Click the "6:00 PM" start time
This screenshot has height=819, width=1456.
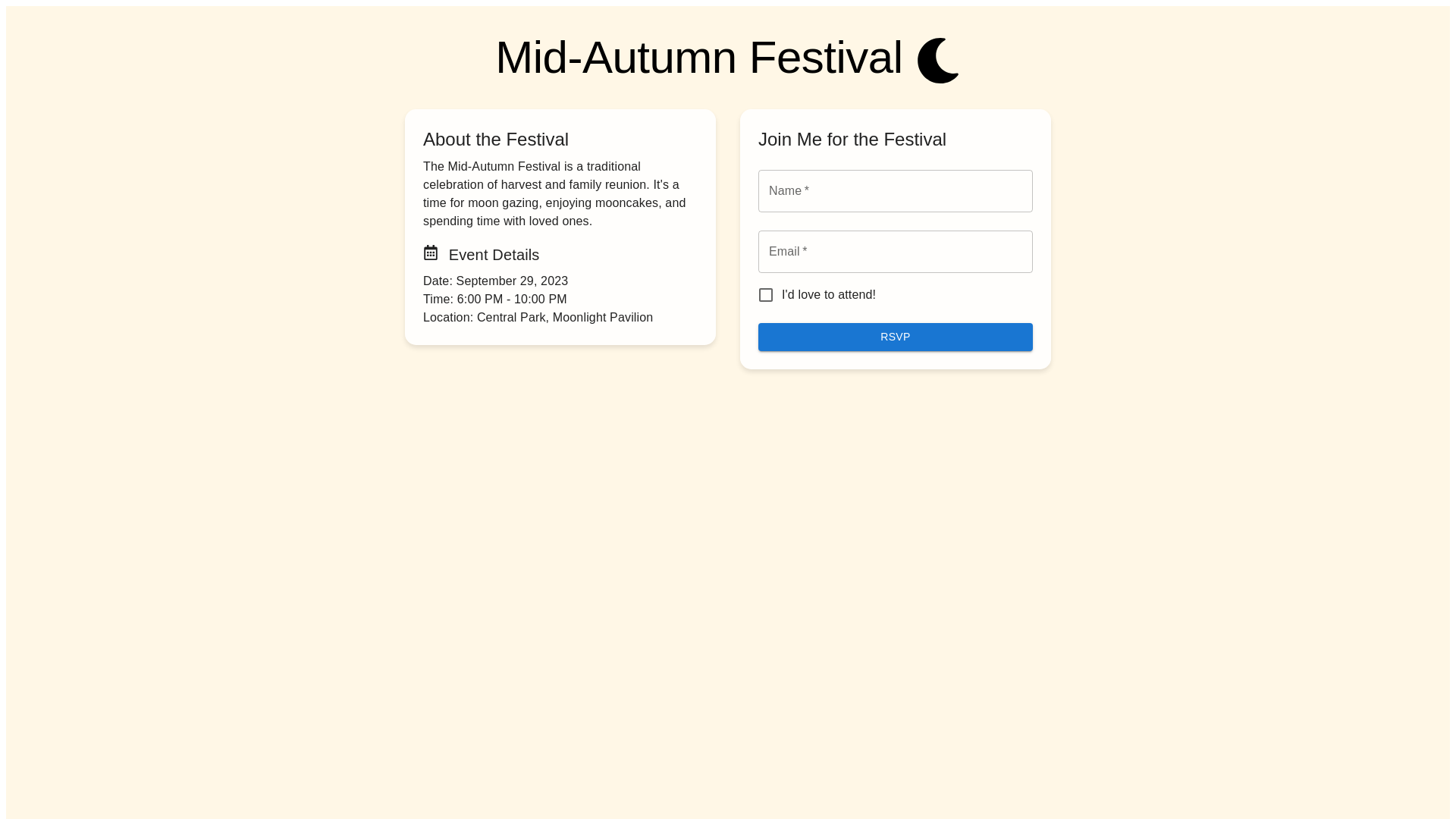click(x=480, y=300)
